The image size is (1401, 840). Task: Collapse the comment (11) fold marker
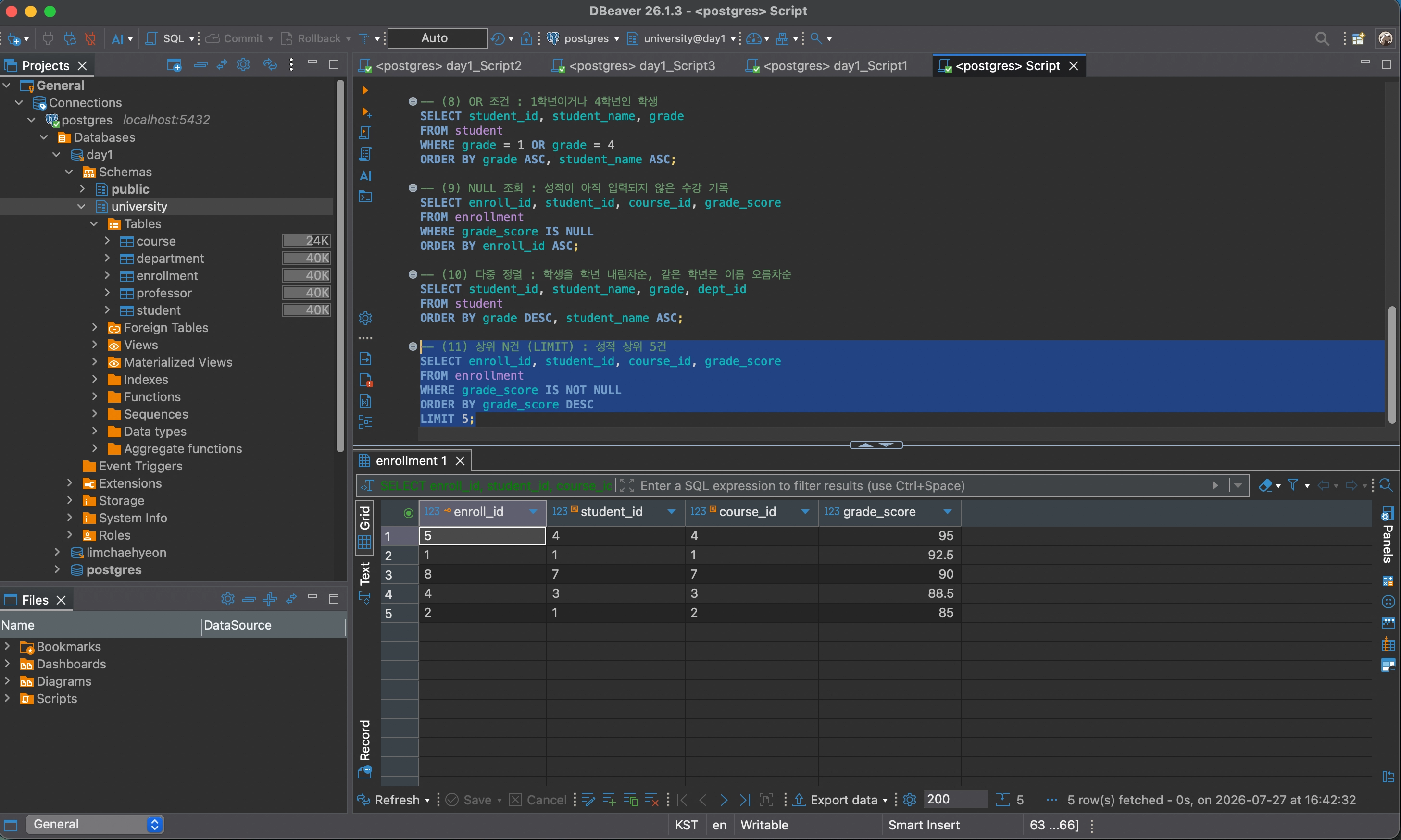(413, 346)
